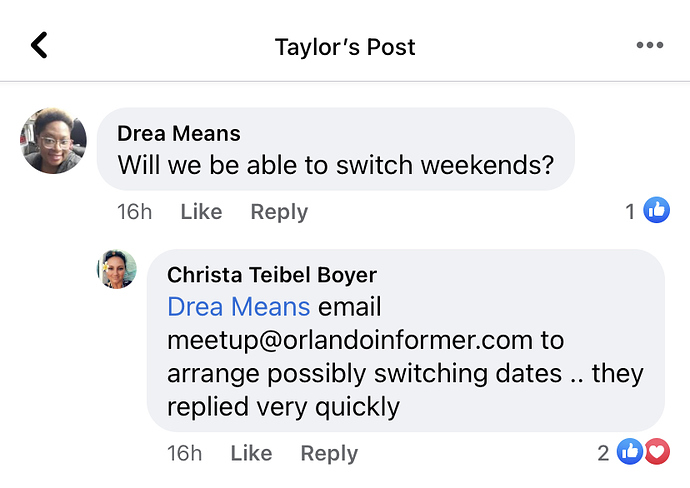Click the blue Drea Means mention link

tap(238, 306)
